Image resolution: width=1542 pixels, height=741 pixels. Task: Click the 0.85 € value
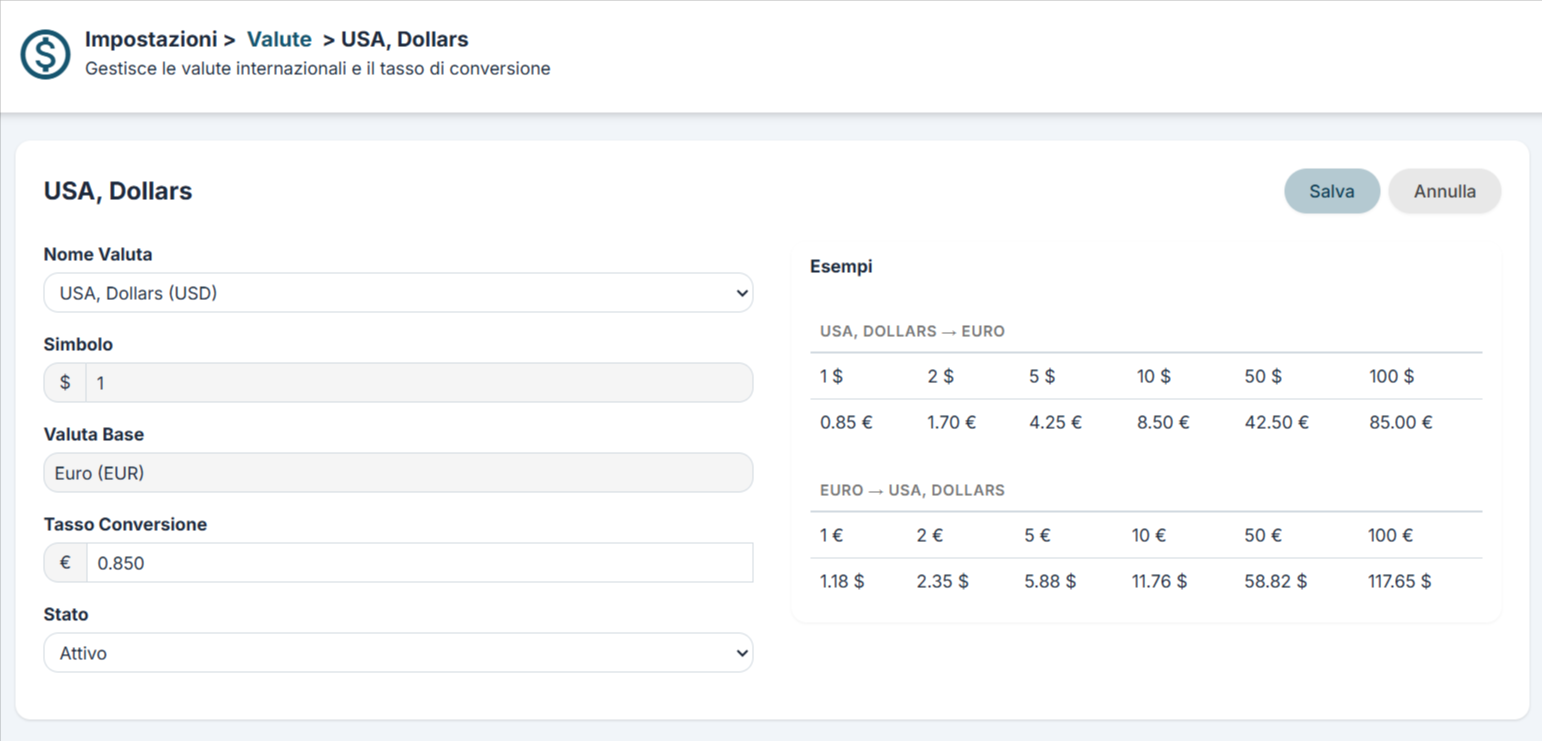pos(846,423)
